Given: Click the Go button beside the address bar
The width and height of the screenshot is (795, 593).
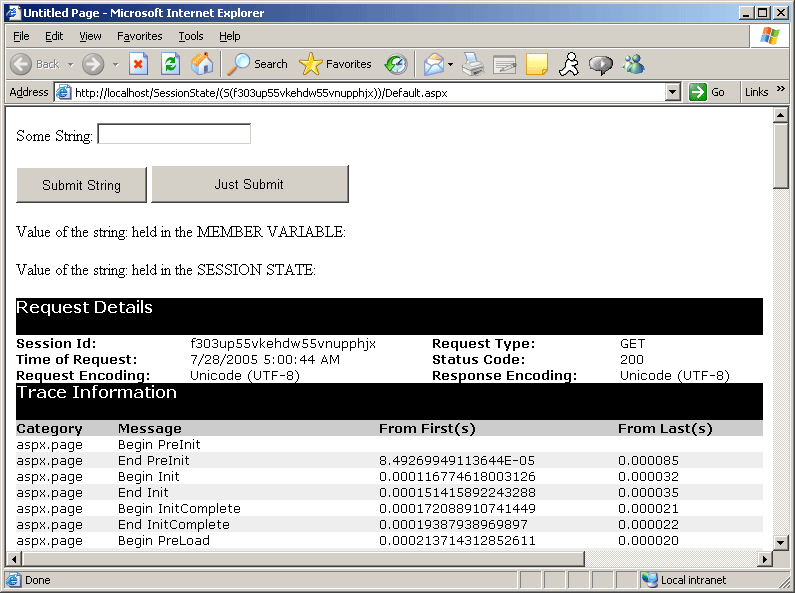Looking at the screenshot, I should pyautogui.click(x=708, y=92).
